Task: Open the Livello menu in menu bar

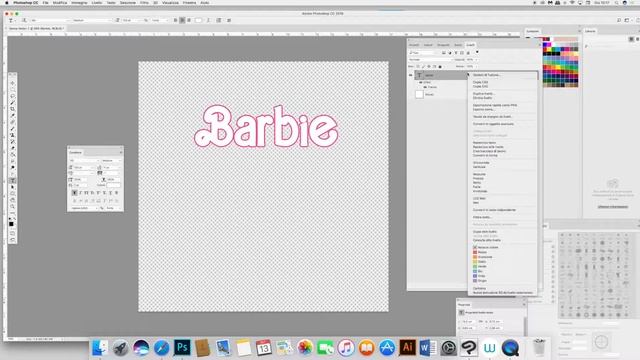Action: 97,2
